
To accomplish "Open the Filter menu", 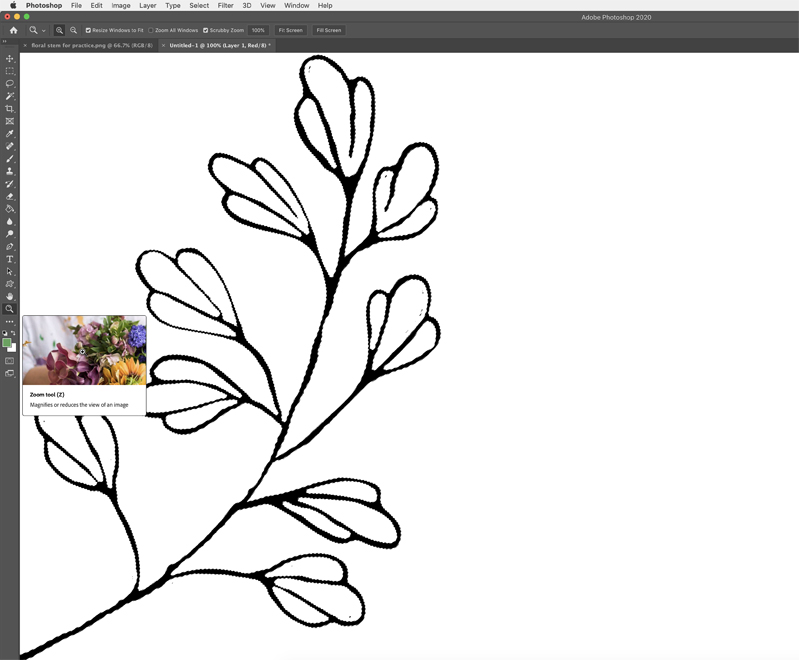I will coord(225,5).
